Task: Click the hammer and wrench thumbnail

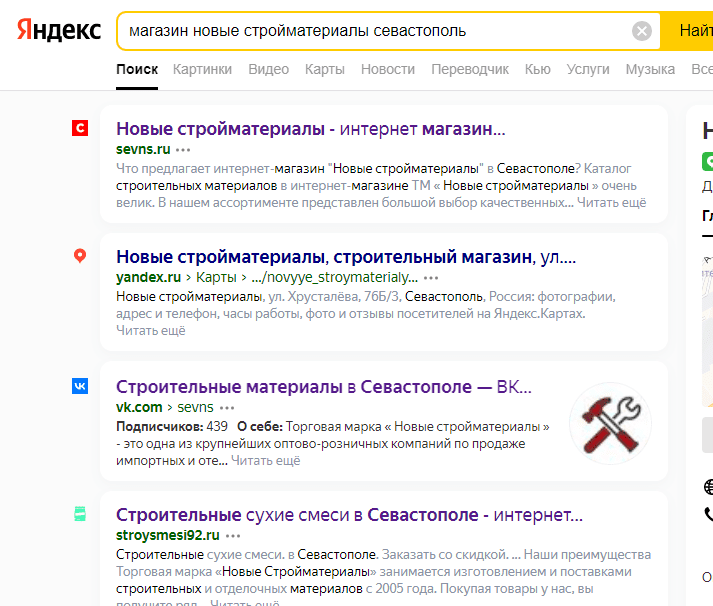Action: [x=610, y=424]
